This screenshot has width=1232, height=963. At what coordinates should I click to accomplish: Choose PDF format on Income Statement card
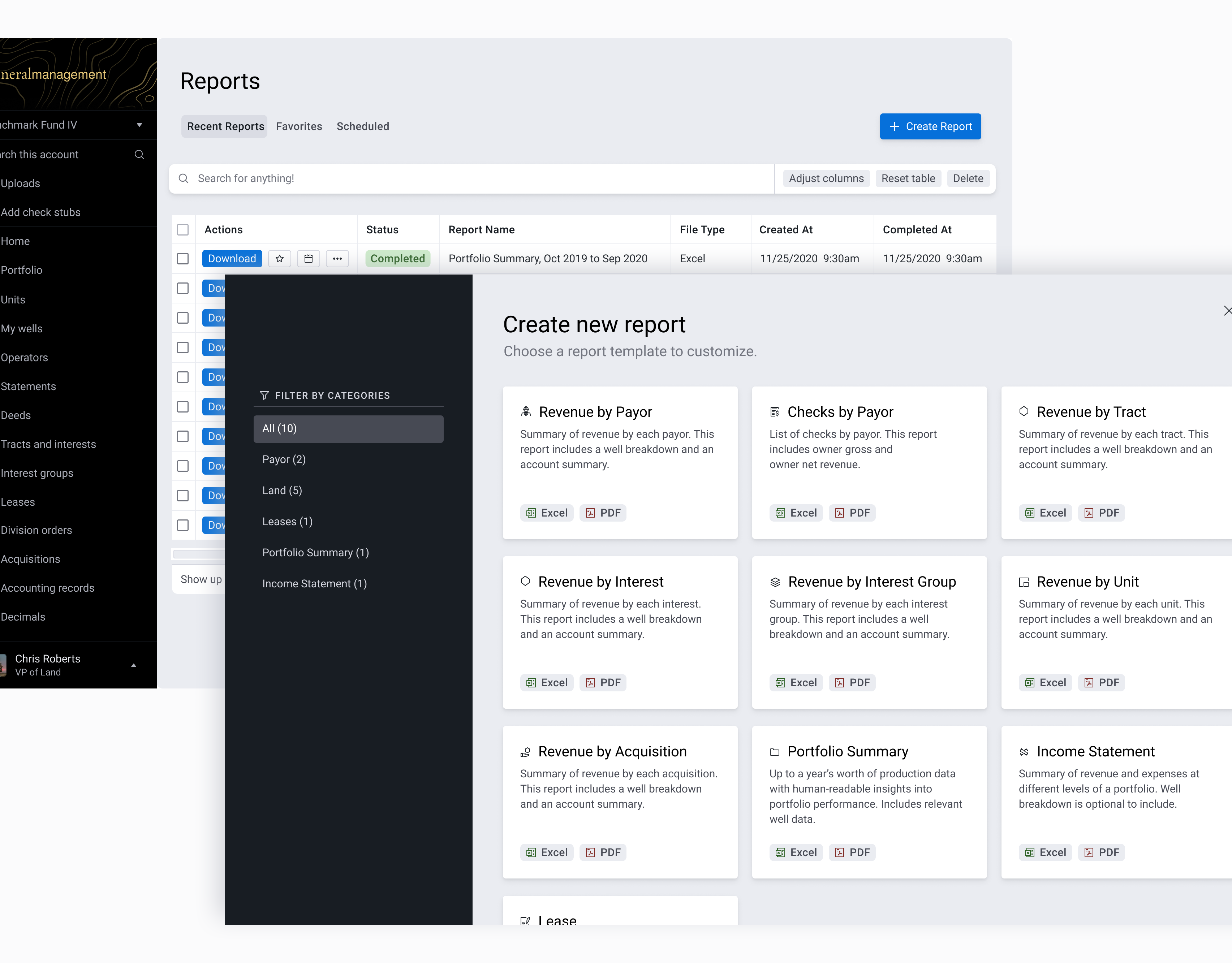point(1102,852)
